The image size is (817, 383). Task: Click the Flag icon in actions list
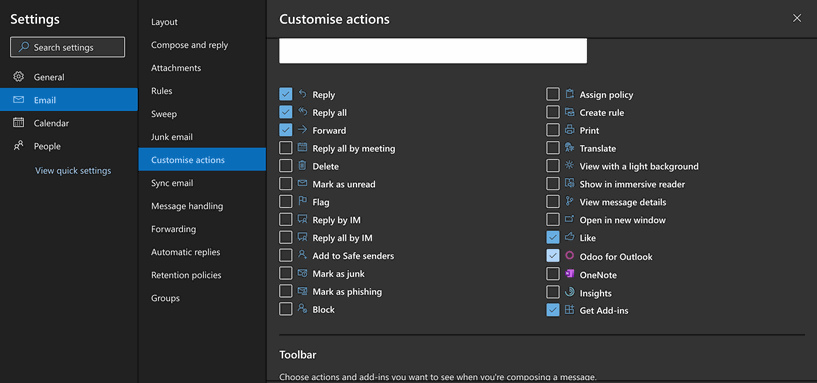(x=302, y=202)
